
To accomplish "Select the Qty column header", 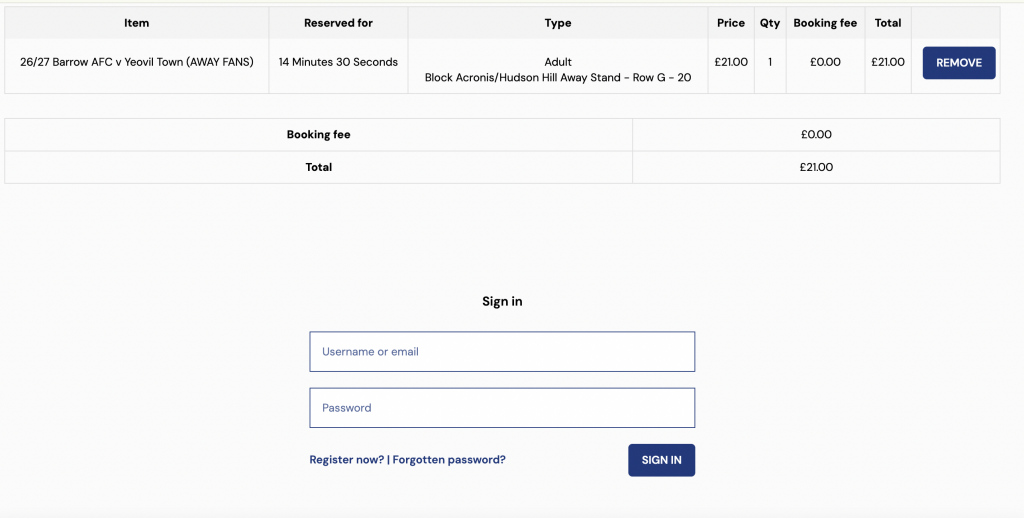I will click(770, 23).
